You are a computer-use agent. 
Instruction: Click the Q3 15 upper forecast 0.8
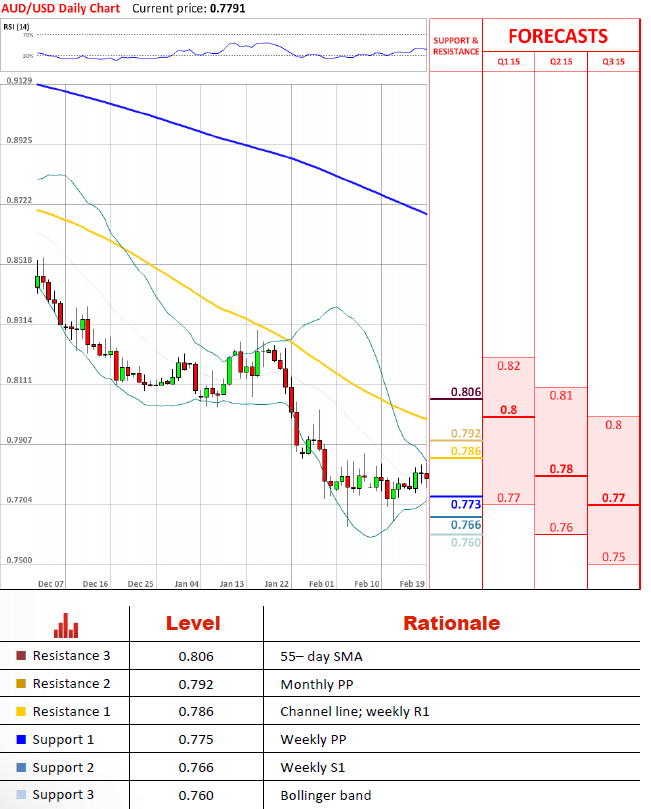613,425
